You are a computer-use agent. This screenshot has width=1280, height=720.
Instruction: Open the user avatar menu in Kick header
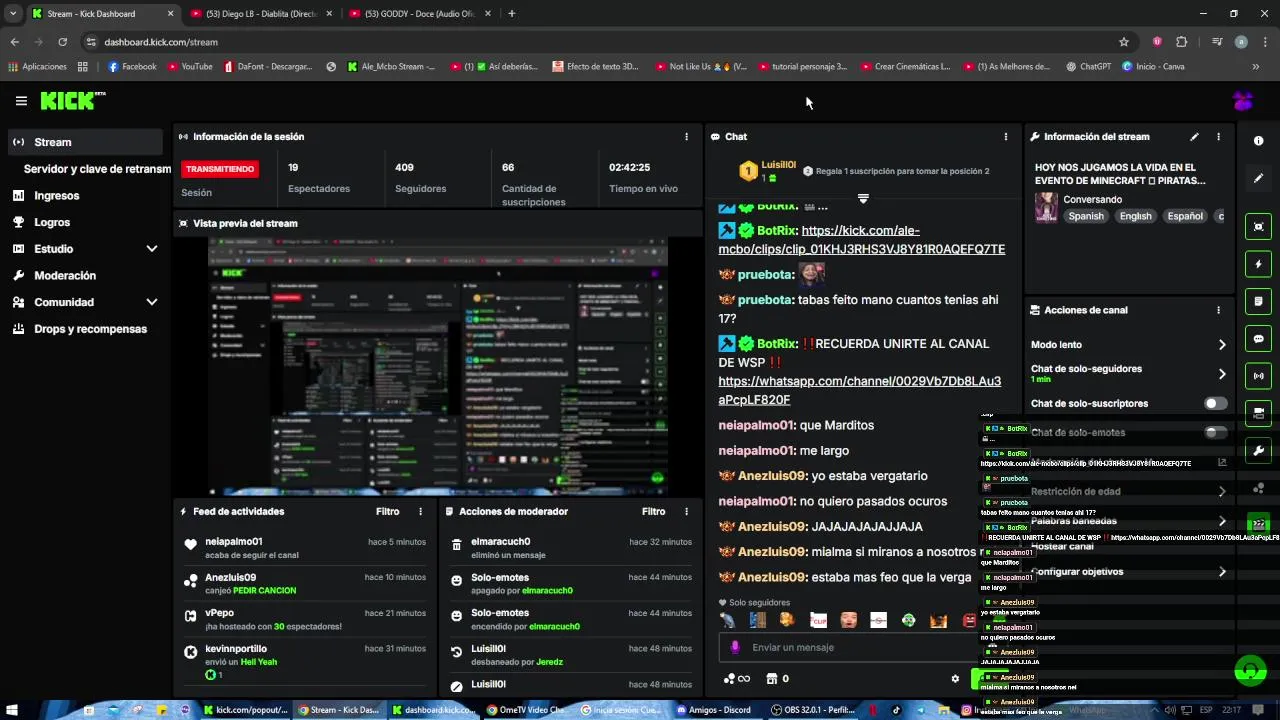1243,101
